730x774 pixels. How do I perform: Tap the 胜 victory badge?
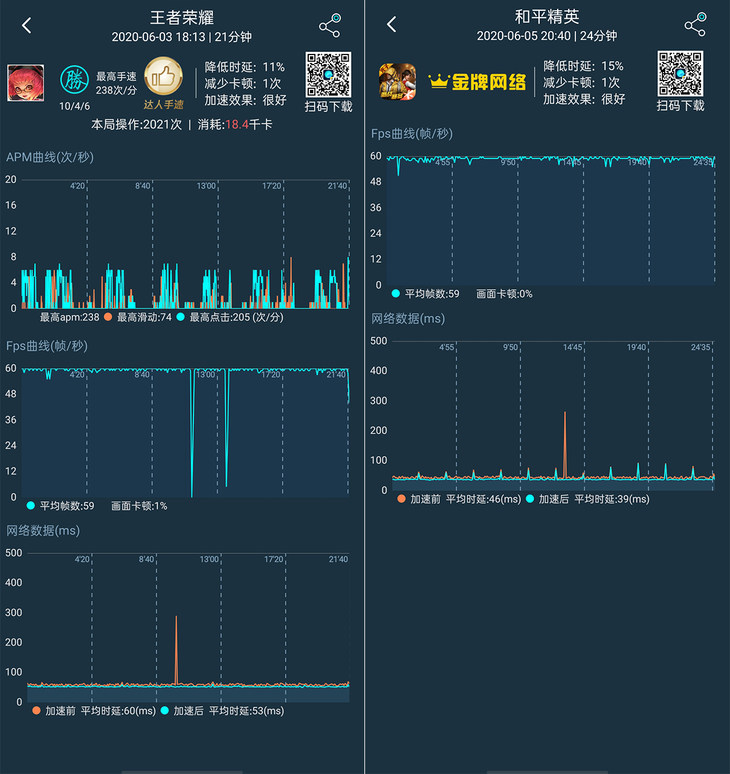(x=74, y=80)
